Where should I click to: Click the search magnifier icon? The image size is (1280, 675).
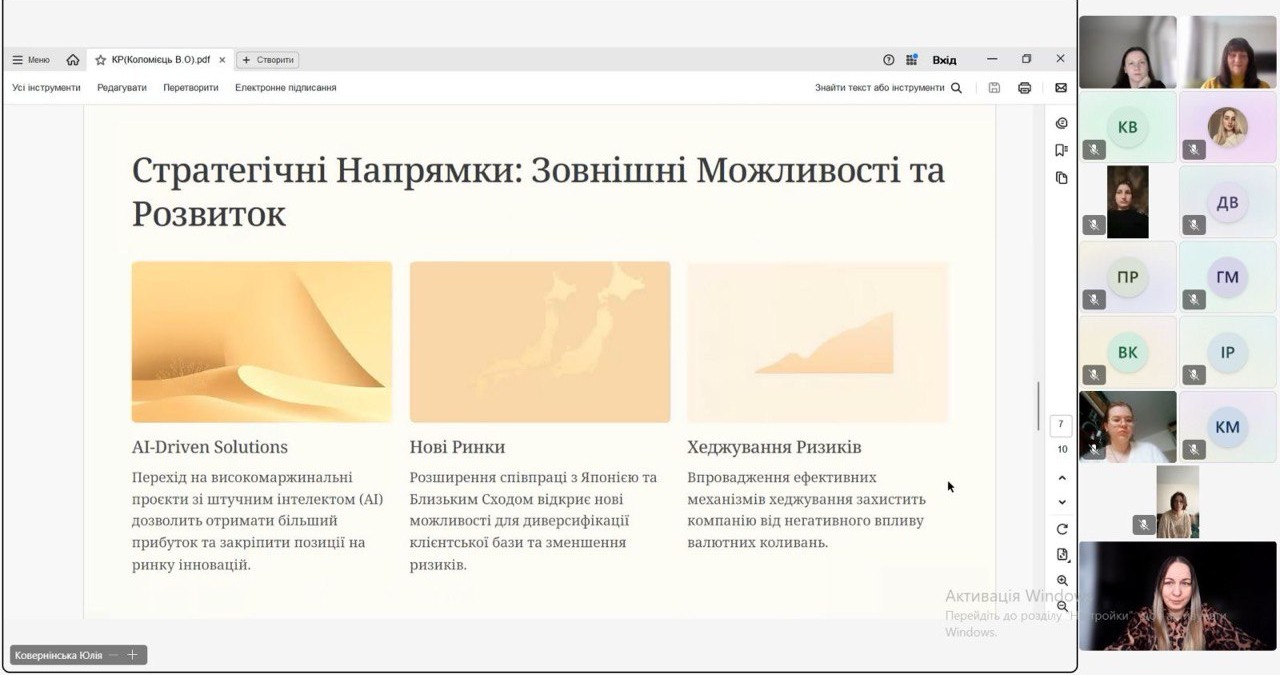[956, 88]
